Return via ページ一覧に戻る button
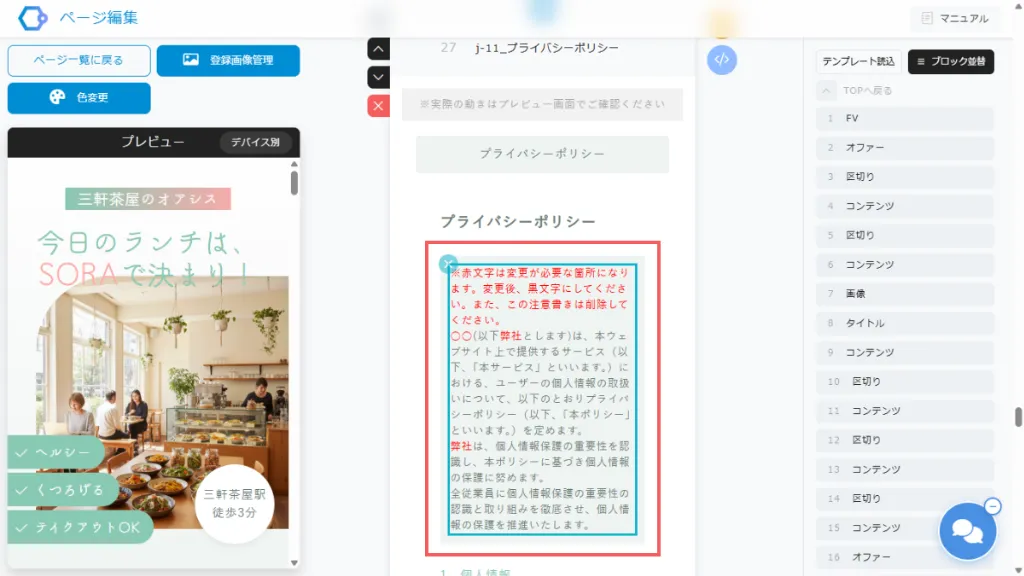The height and width of the screenshot is (576, 1024). click(x=79, y=61)
